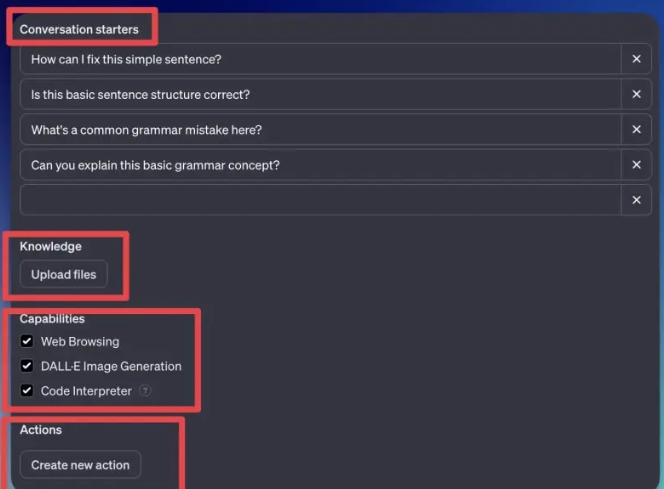Select the 'What's a common grammar mistake here?' field

tap(320, 130)
